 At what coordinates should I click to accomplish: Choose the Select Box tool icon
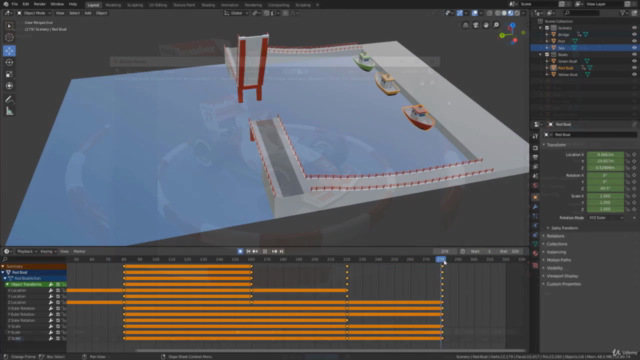9,26
